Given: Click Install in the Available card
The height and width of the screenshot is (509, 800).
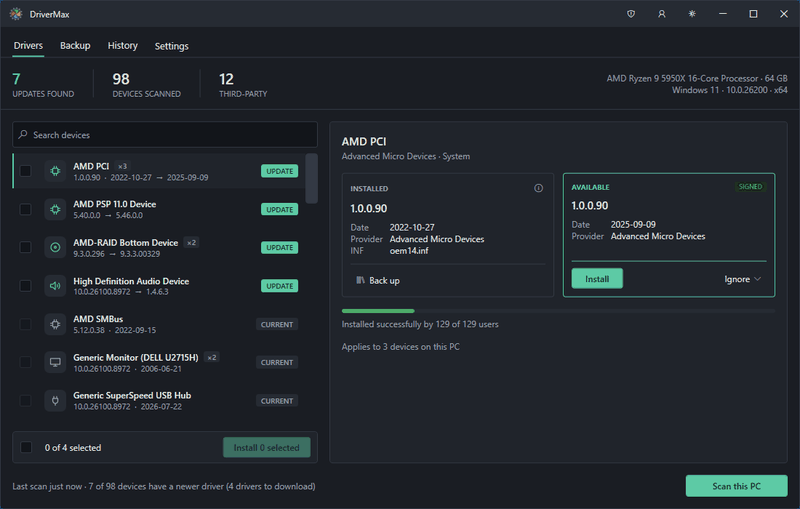Looking at the screenshot, I should pos(597,279).
